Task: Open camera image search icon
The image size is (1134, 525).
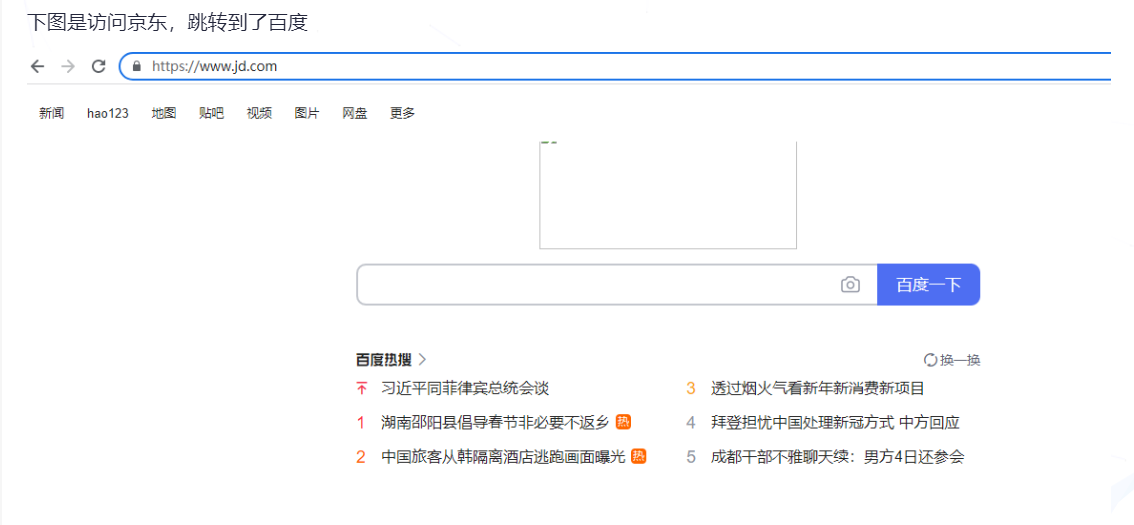Action: [x=850, y=285]
